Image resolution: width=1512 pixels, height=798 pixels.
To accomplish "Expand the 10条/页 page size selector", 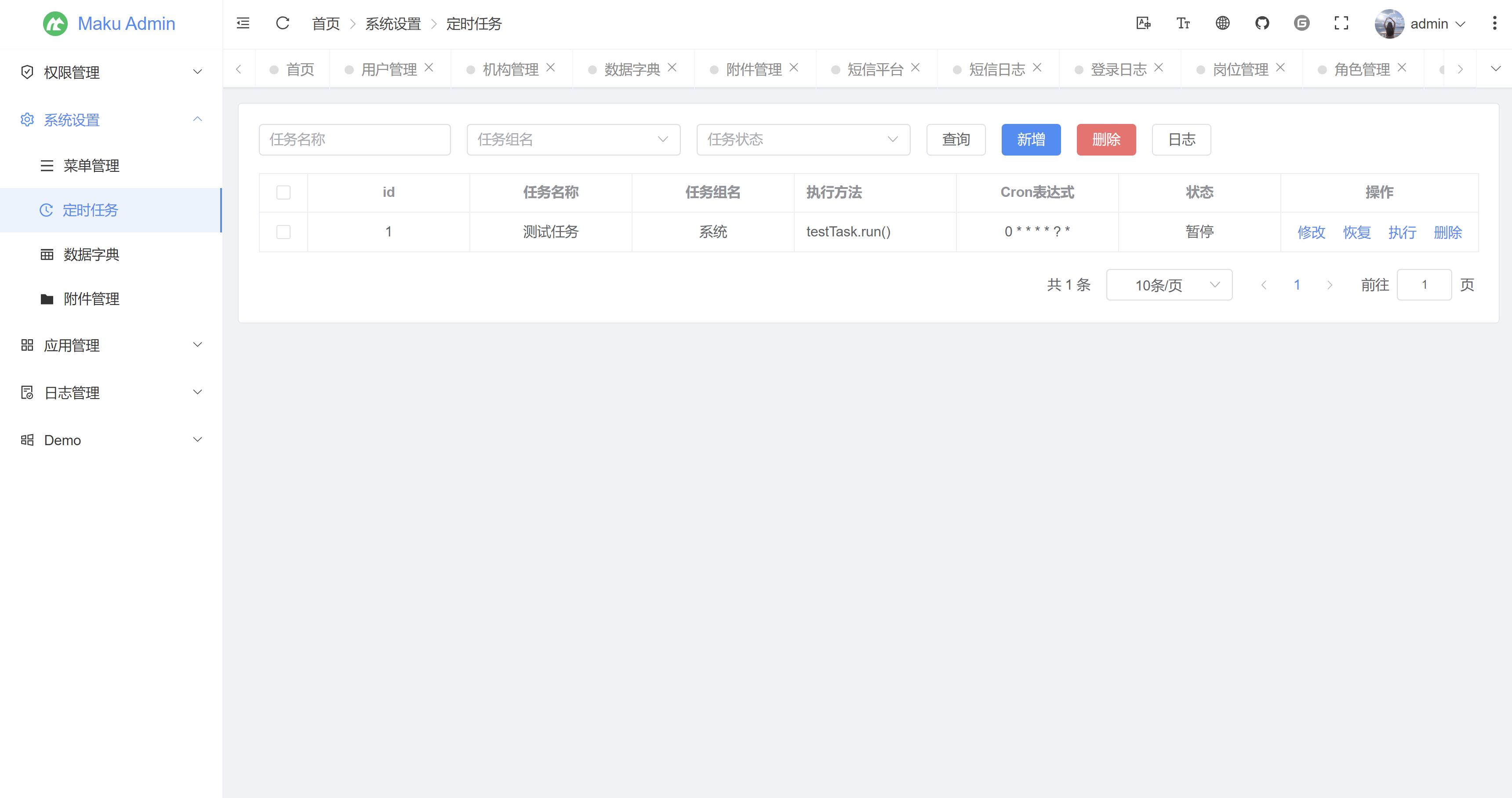I will [1169, 285].
